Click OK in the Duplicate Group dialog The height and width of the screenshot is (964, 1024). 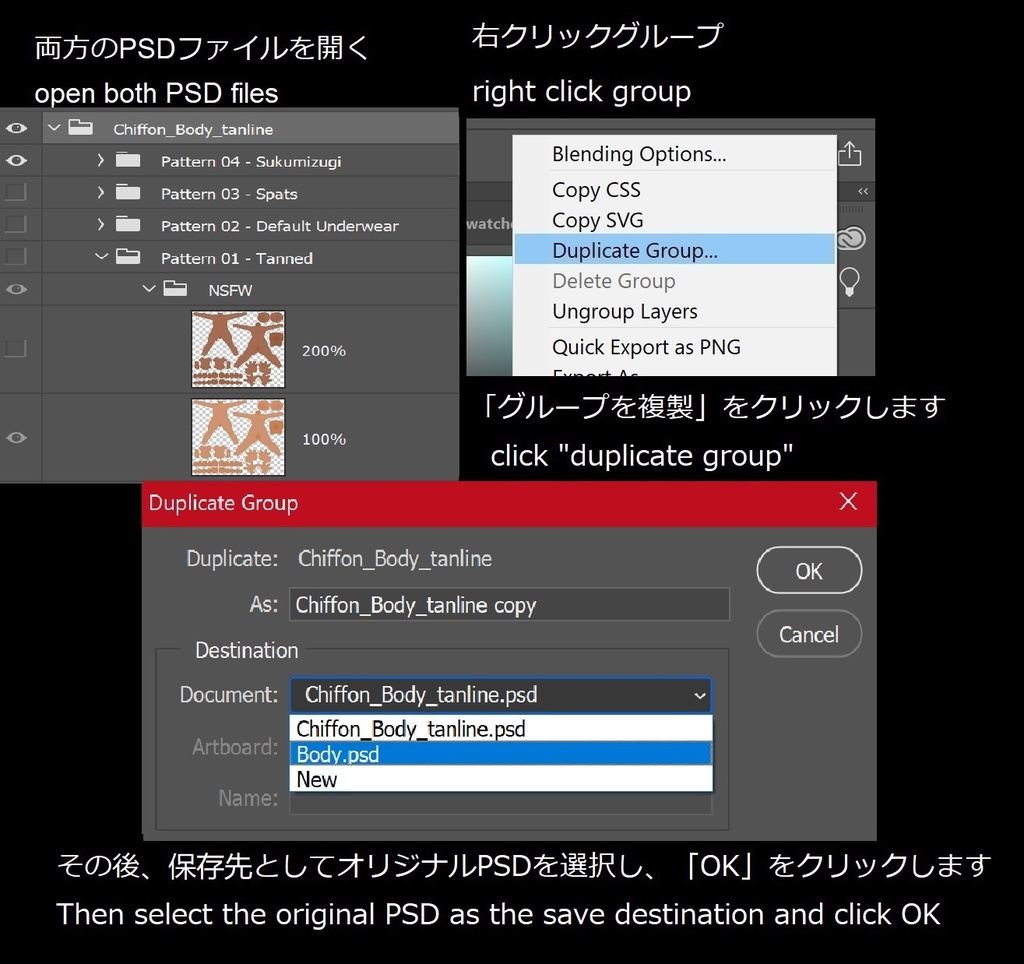(808, 570)
